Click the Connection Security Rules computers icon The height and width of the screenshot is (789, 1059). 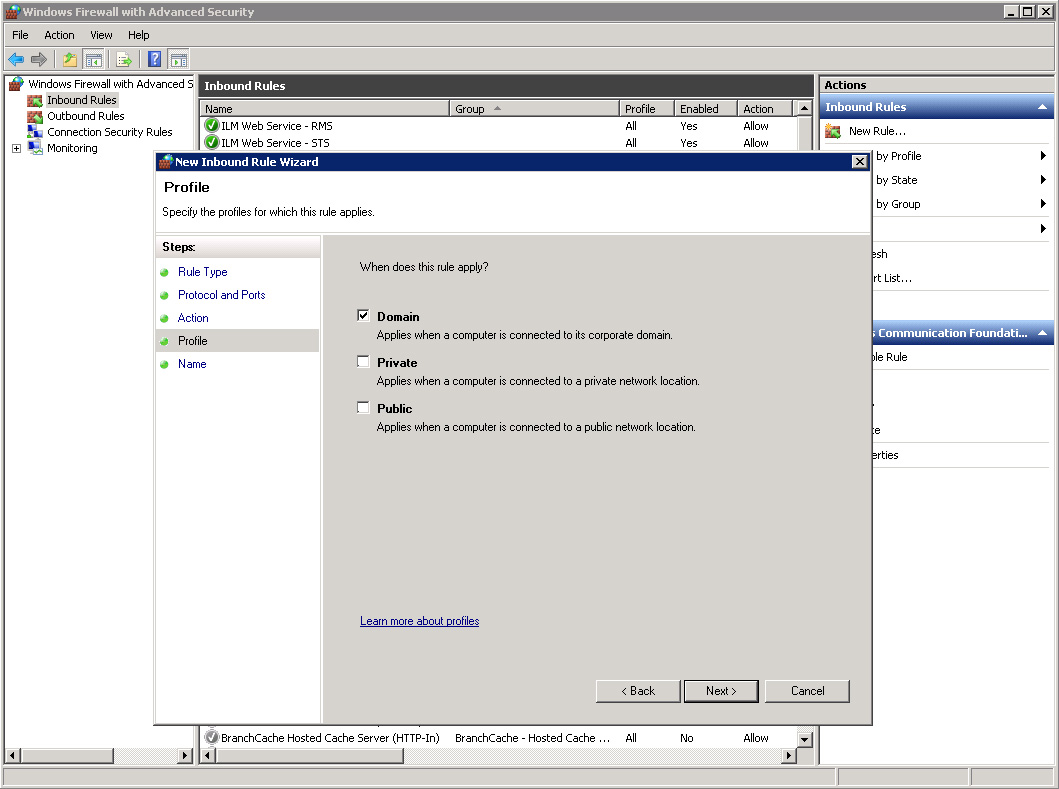point(34,132)
